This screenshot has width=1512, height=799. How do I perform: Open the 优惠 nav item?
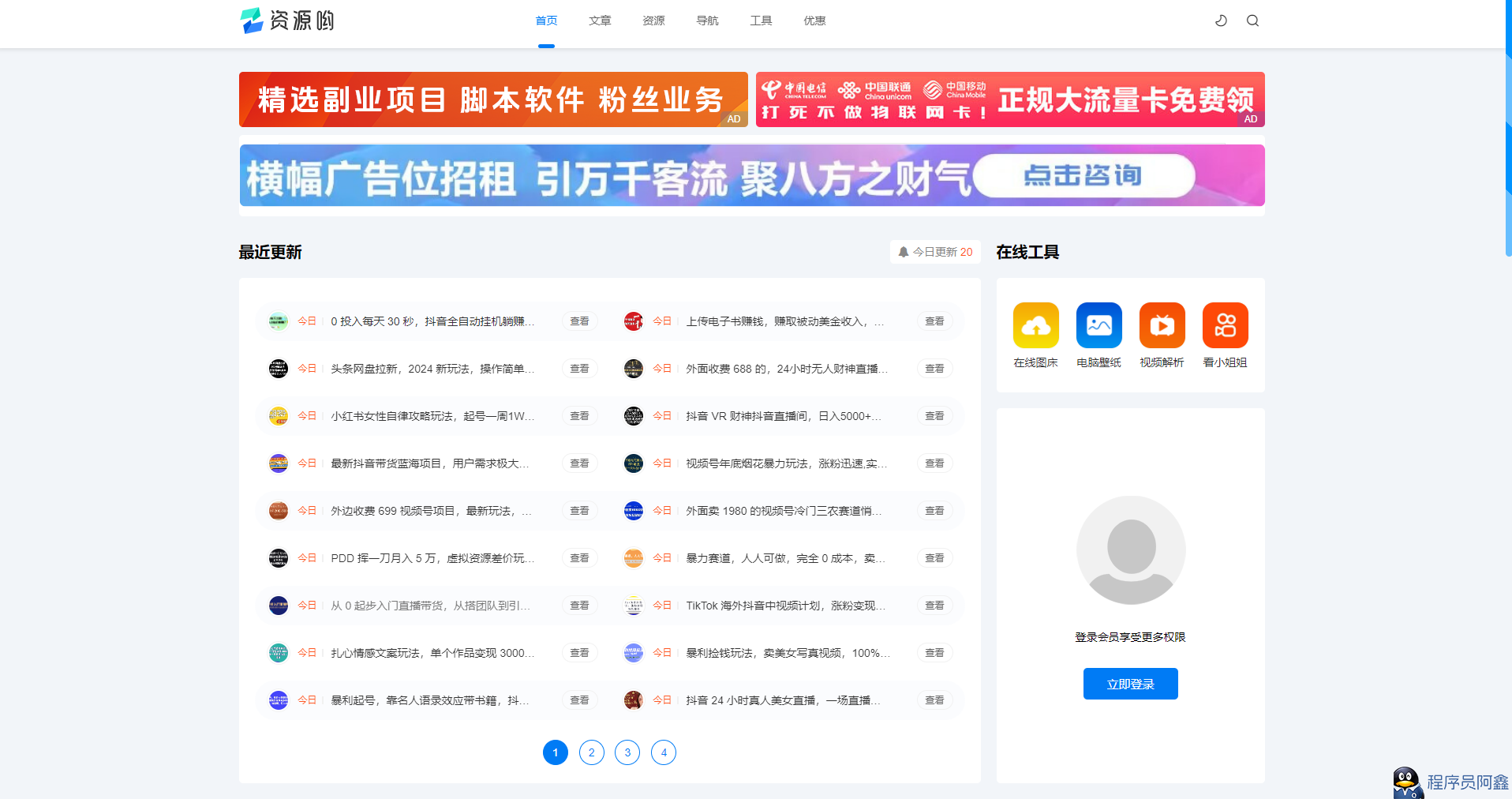(x=814, y=21)
